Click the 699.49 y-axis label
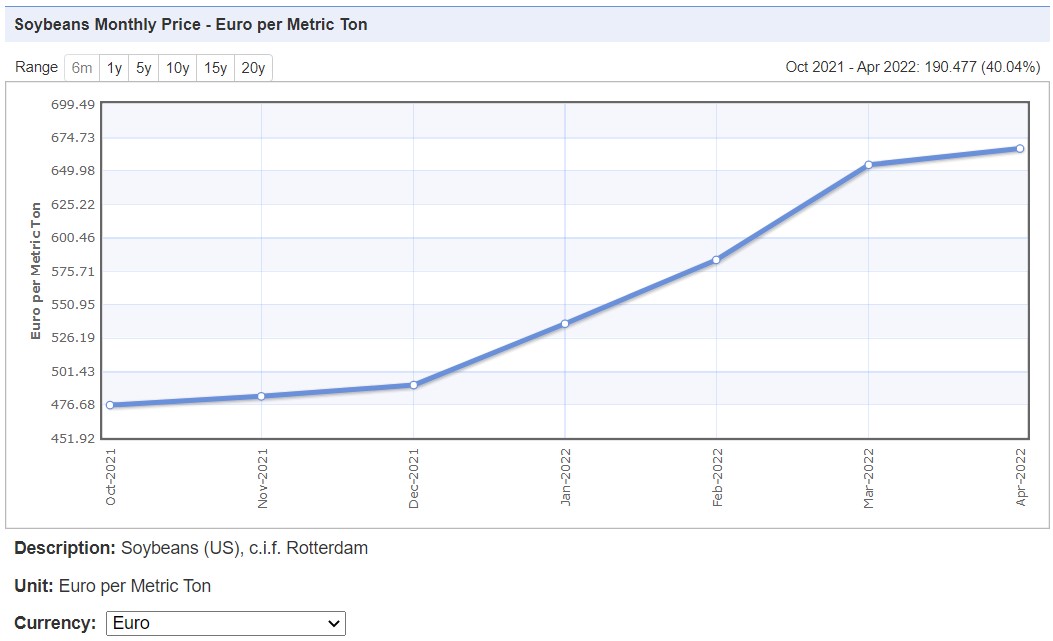Image resolution: width=1053 pixels, height=641 pixels. [72, 104]
